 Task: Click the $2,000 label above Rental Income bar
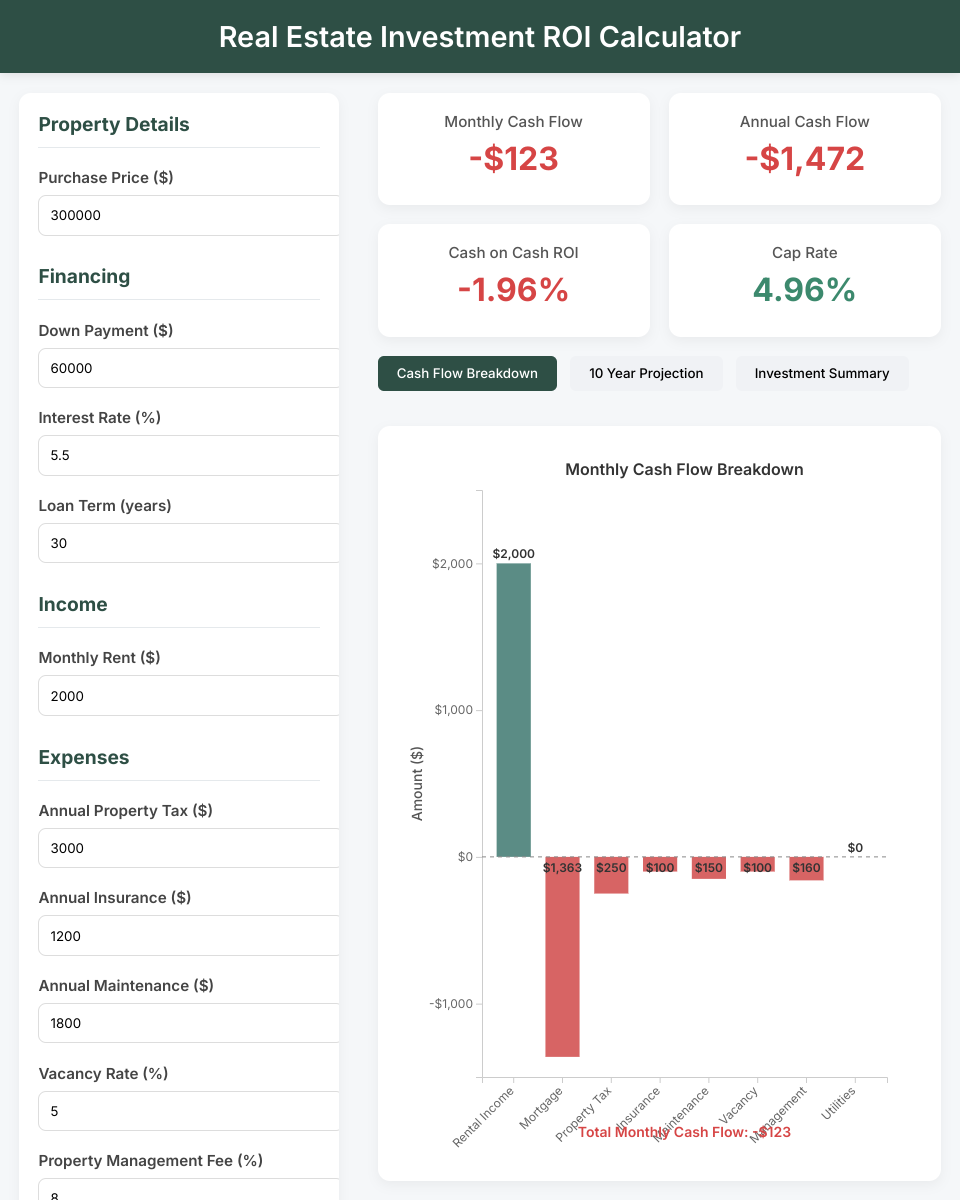click(514, 553)
